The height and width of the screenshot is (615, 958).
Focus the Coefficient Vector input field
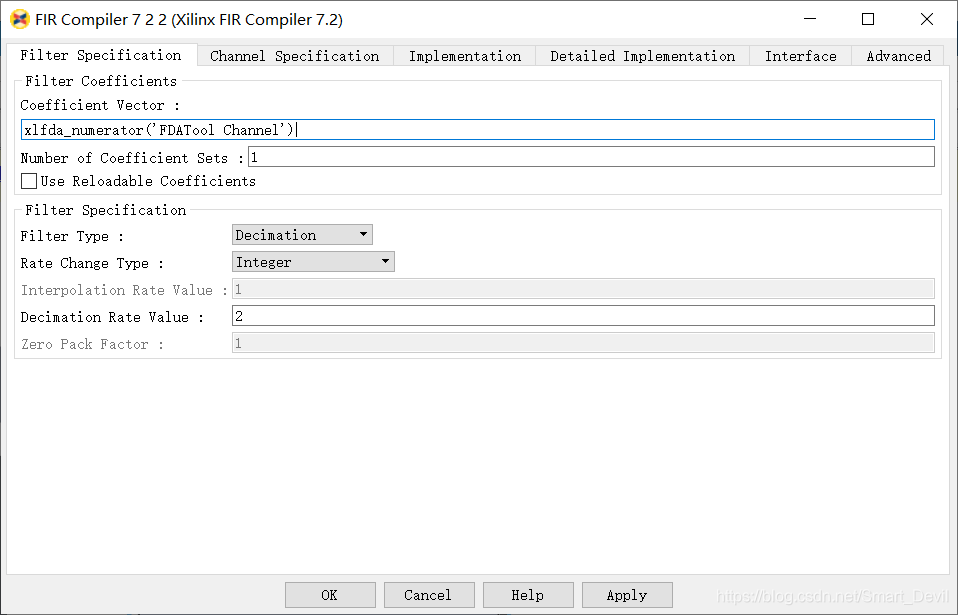[x=478, y=129]
